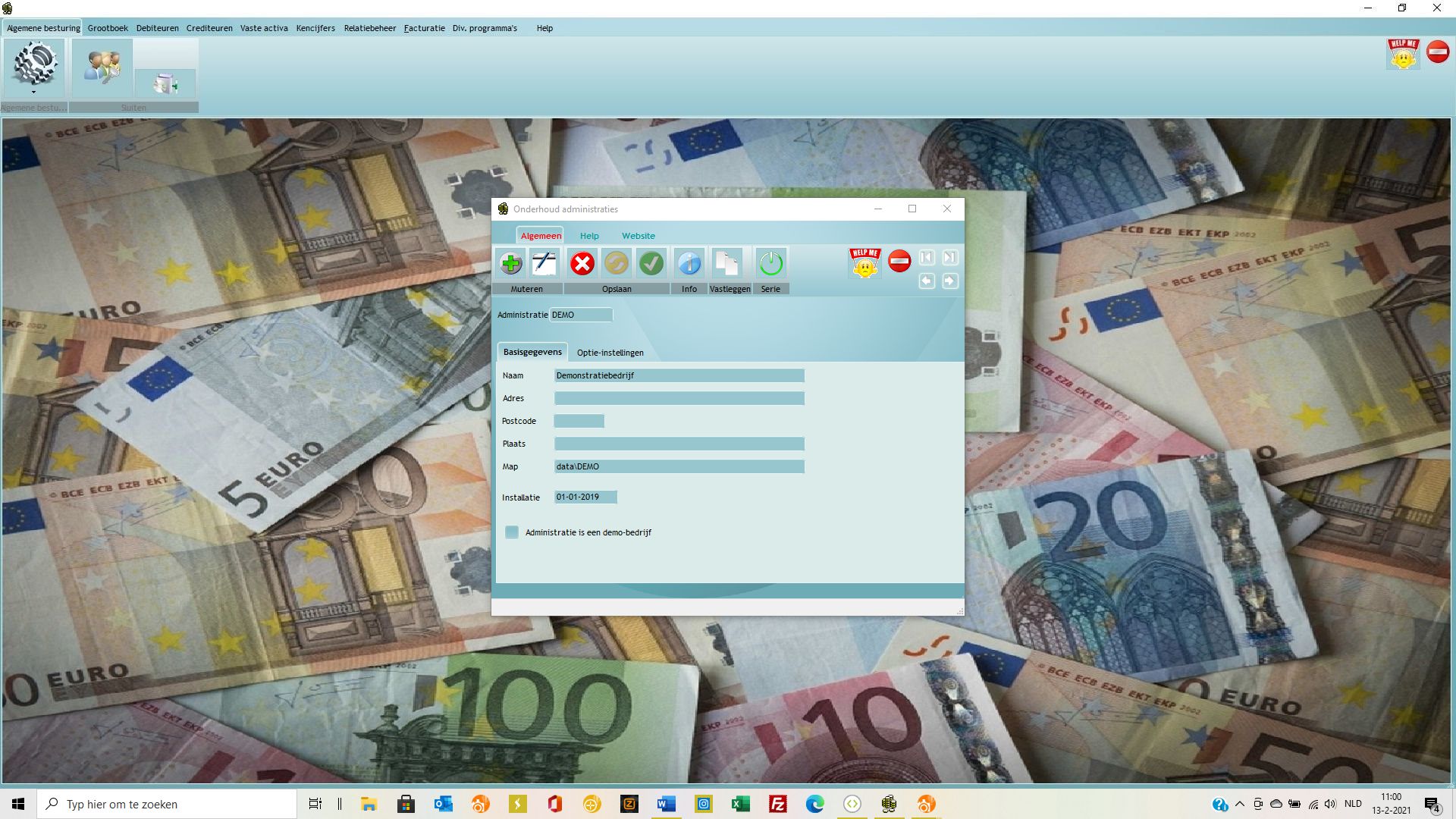This screenshot has height=819, width=1456.
Task: Go to next record arrow
Action: (949, 281)
